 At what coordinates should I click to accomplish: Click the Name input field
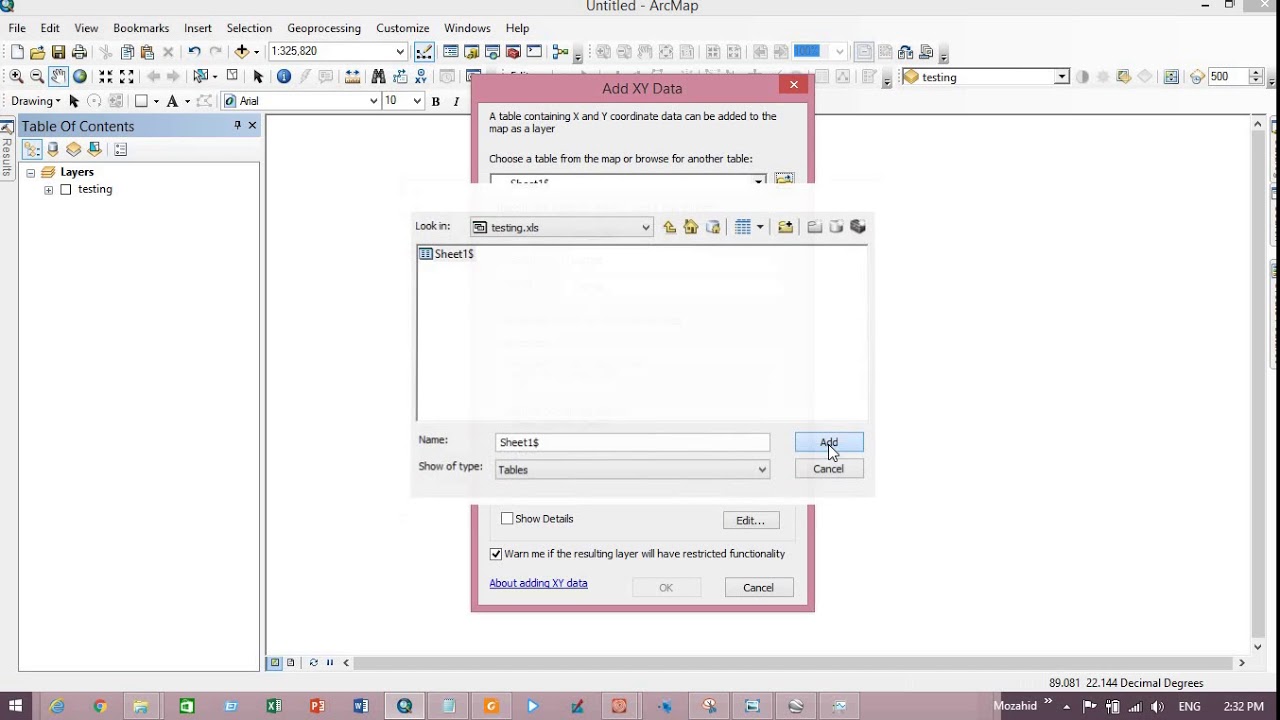pos(632,442)
